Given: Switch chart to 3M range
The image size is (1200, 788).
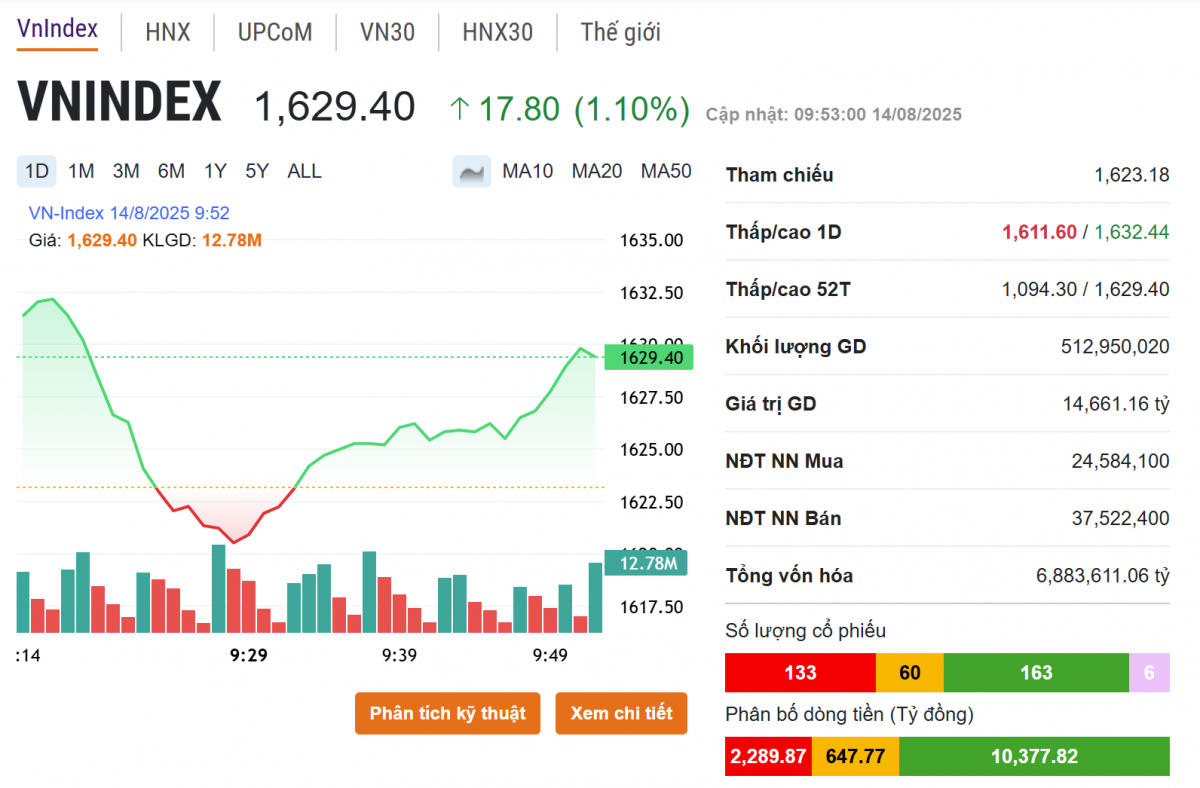Looking at the screenshot, I should (x=126, y=171).
